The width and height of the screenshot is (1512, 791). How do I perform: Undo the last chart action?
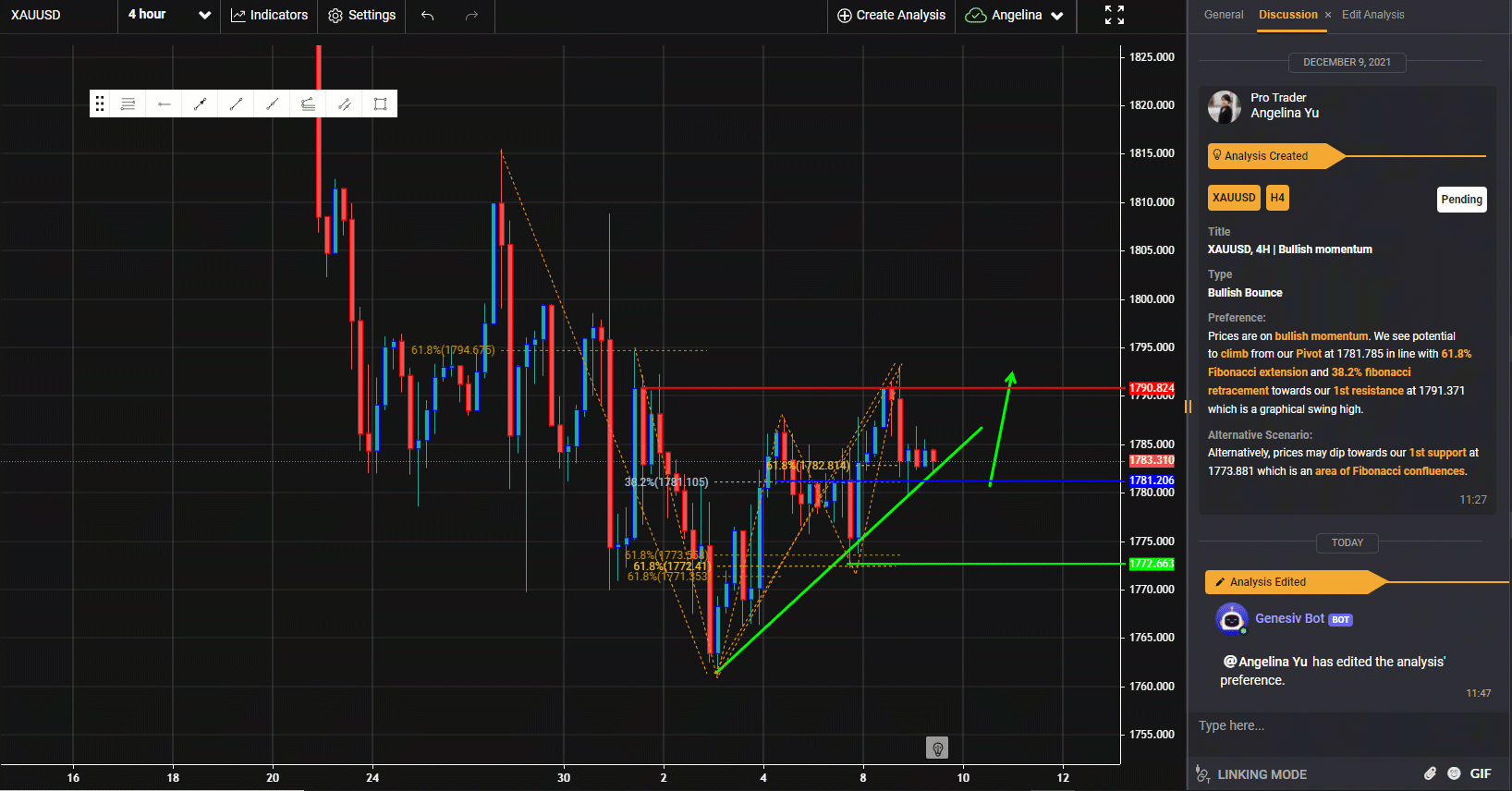427,15
